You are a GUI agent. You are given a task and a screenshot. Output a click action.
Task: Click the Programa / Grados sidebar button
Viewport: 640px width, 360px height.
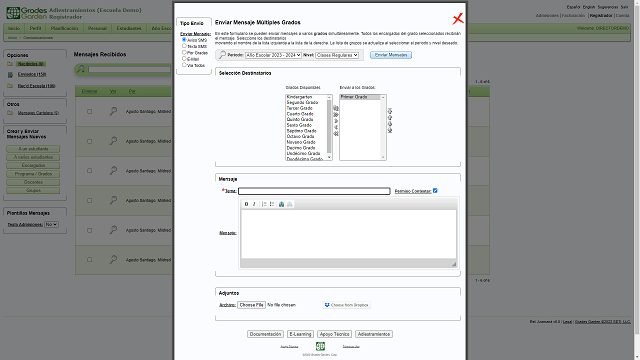click(33, 174)
